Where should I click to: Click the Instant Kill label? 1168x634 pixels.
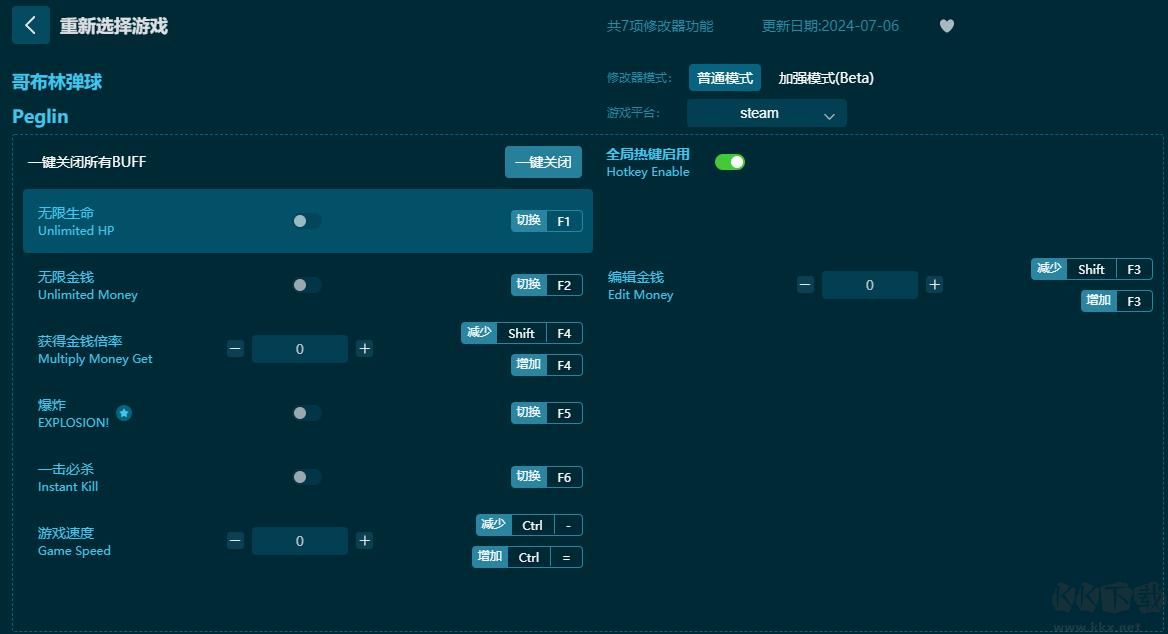68,487
